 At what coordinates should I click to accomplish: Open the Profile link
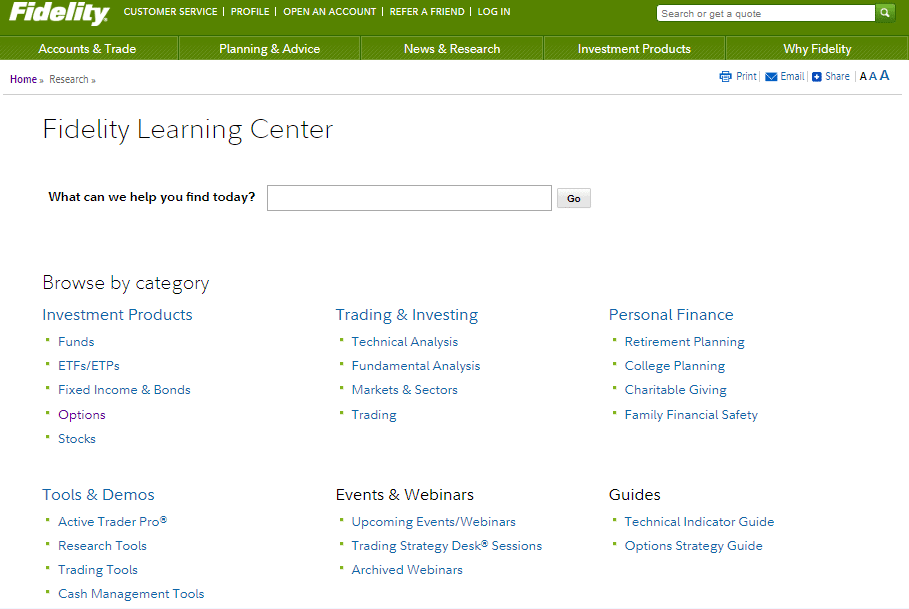(250, 12)
